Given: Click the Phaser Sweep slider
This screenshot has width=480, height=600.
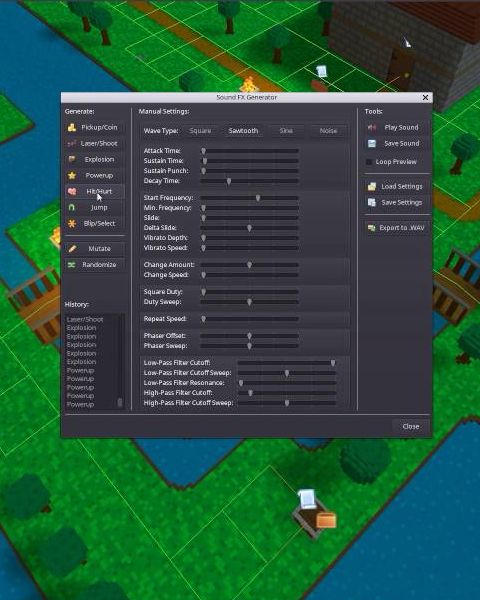Looking at the screenshot, I should [249, 346].
